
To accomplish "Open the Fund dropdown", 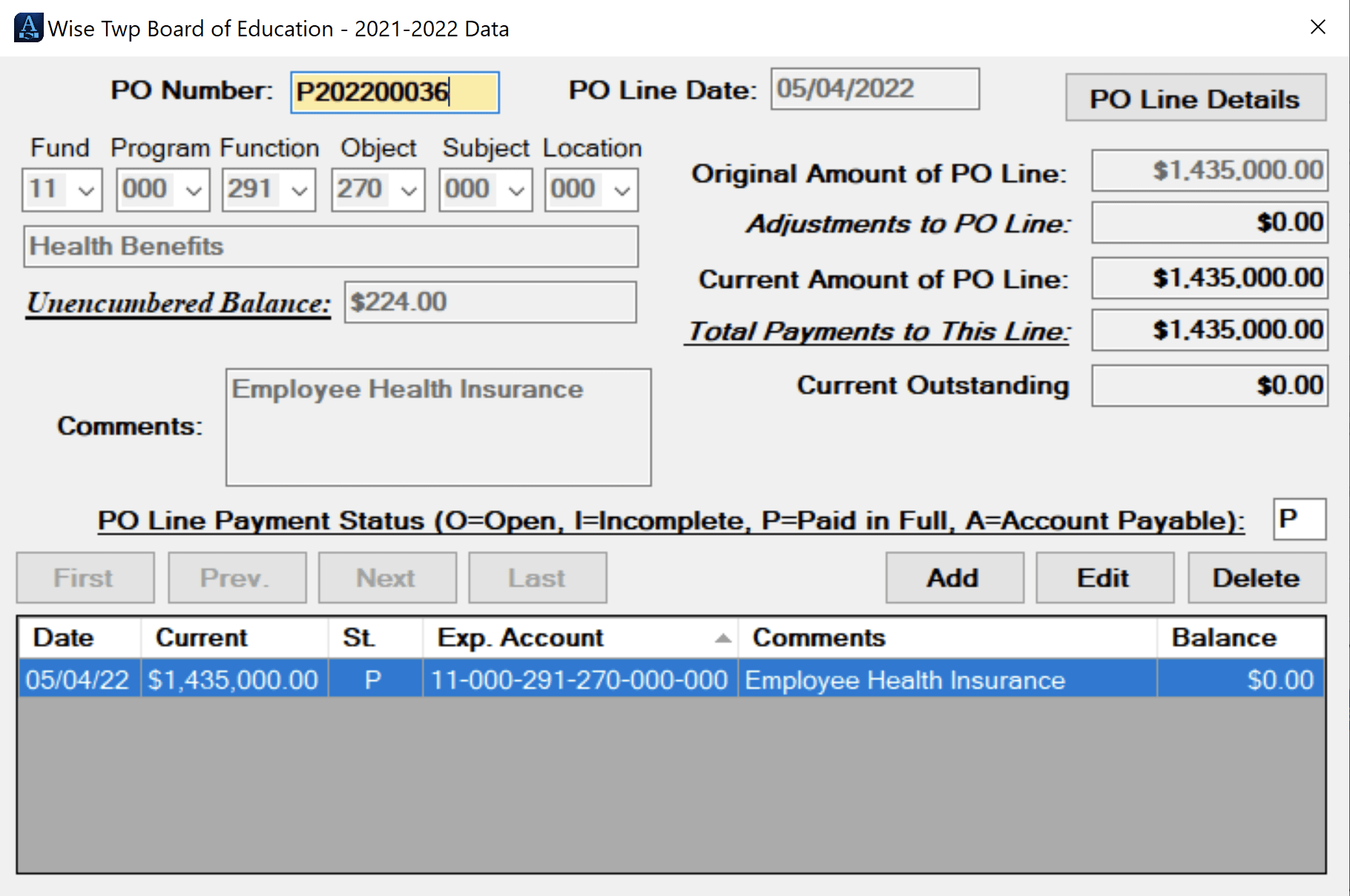I will (x=87, y=189).
